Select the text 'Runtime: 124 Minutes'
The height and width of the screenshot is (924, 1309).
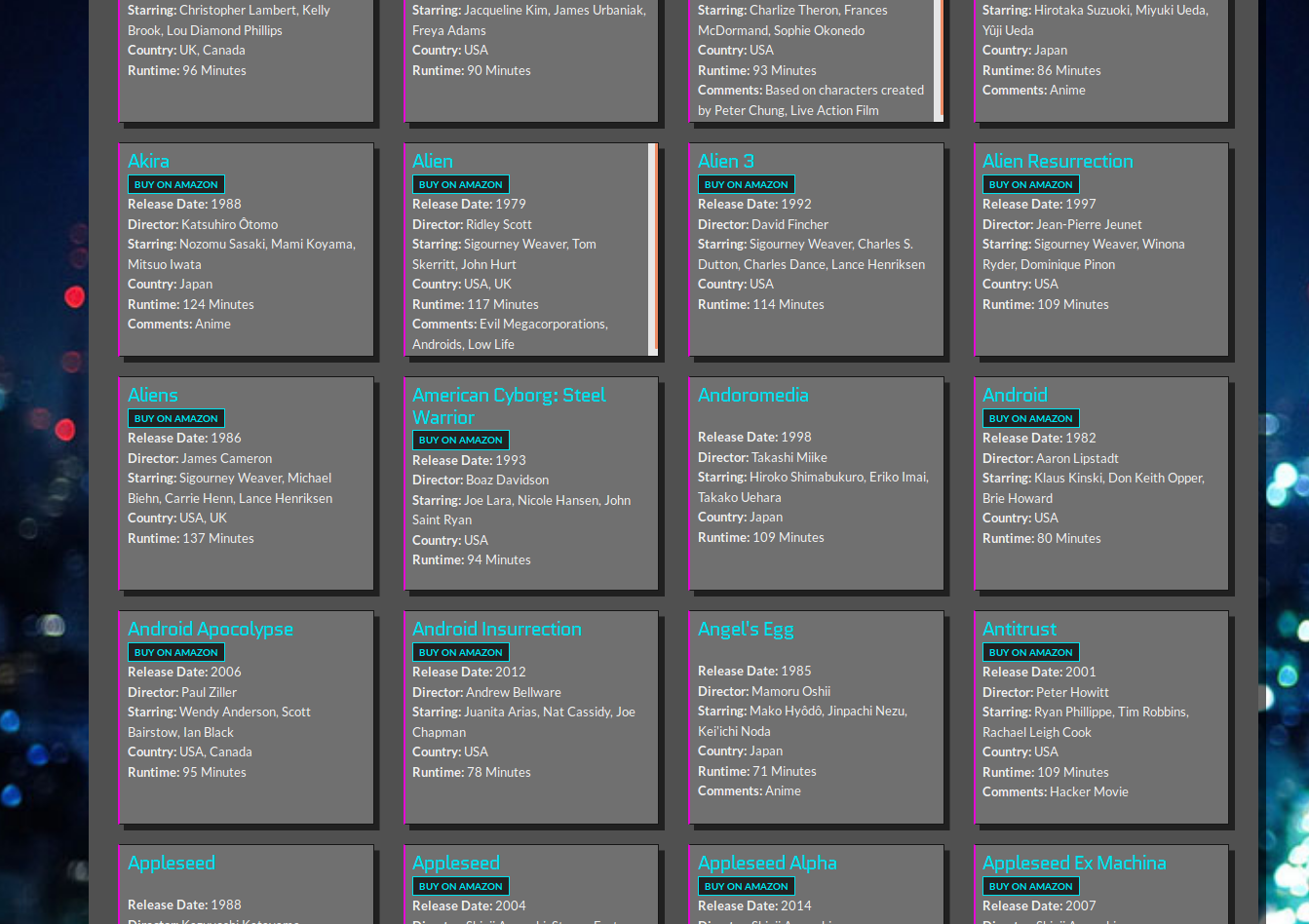click(191, 304)
